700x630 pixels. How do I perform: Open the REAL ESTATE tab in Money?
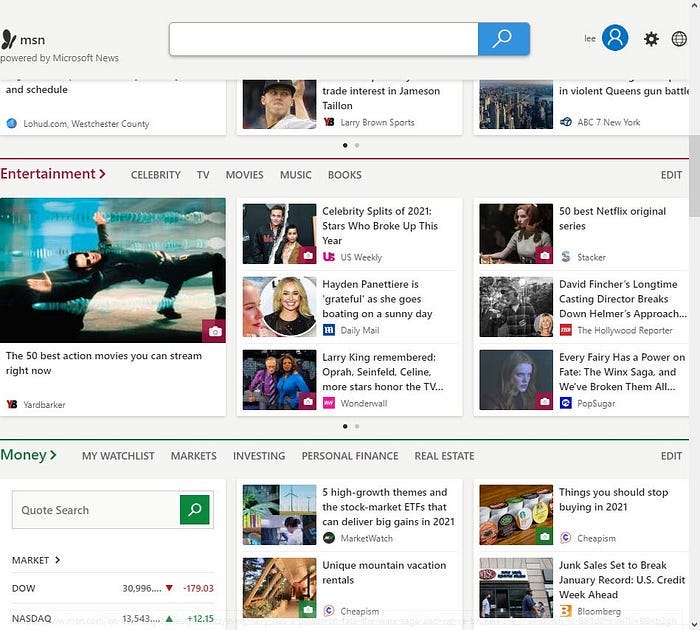tap(444, 456)
